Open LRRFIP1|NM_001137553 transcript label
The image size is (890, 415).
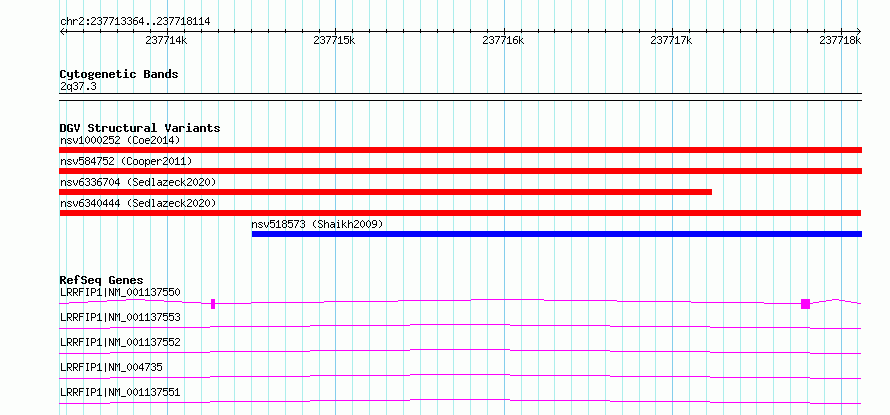coord(120,317)
